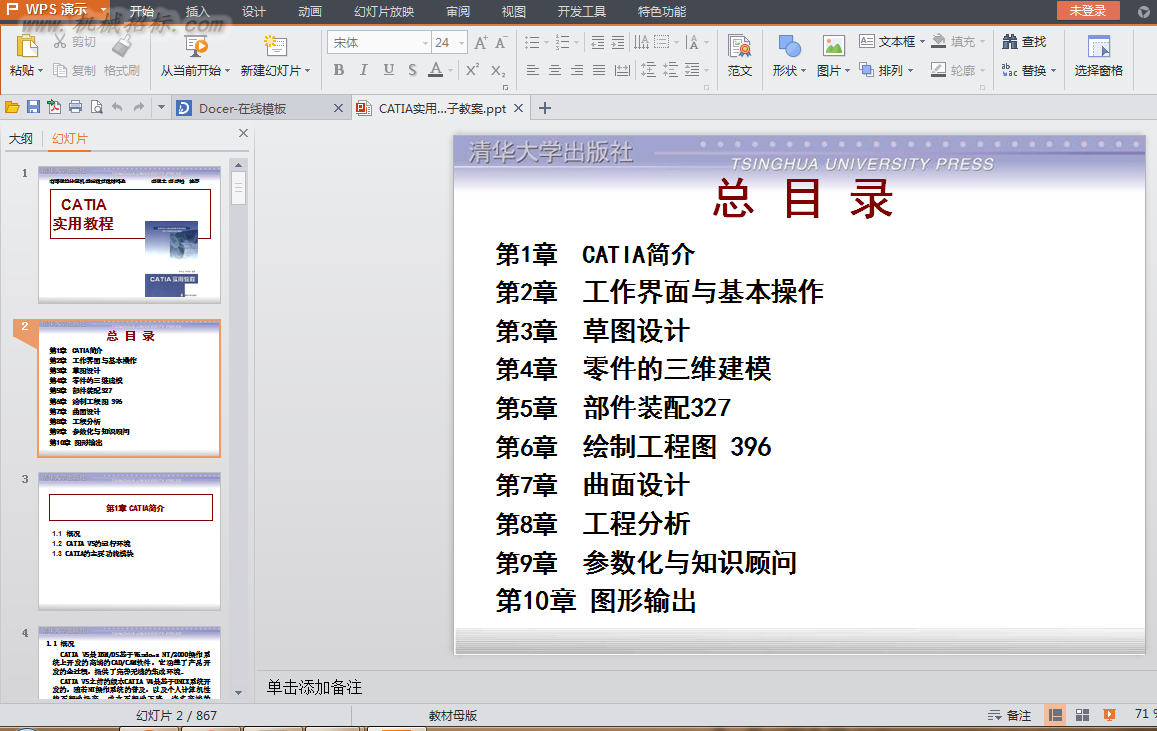1157x731 pixels.
Task: Click the Notes (备注) button in status bar
Action: pos(1009,715)
